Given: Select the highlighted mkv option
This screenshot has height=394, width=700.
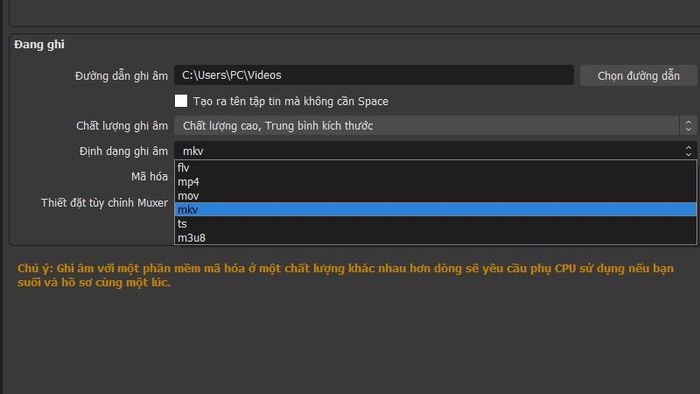Looking at the screenshot, I should [x=435, y=209].
